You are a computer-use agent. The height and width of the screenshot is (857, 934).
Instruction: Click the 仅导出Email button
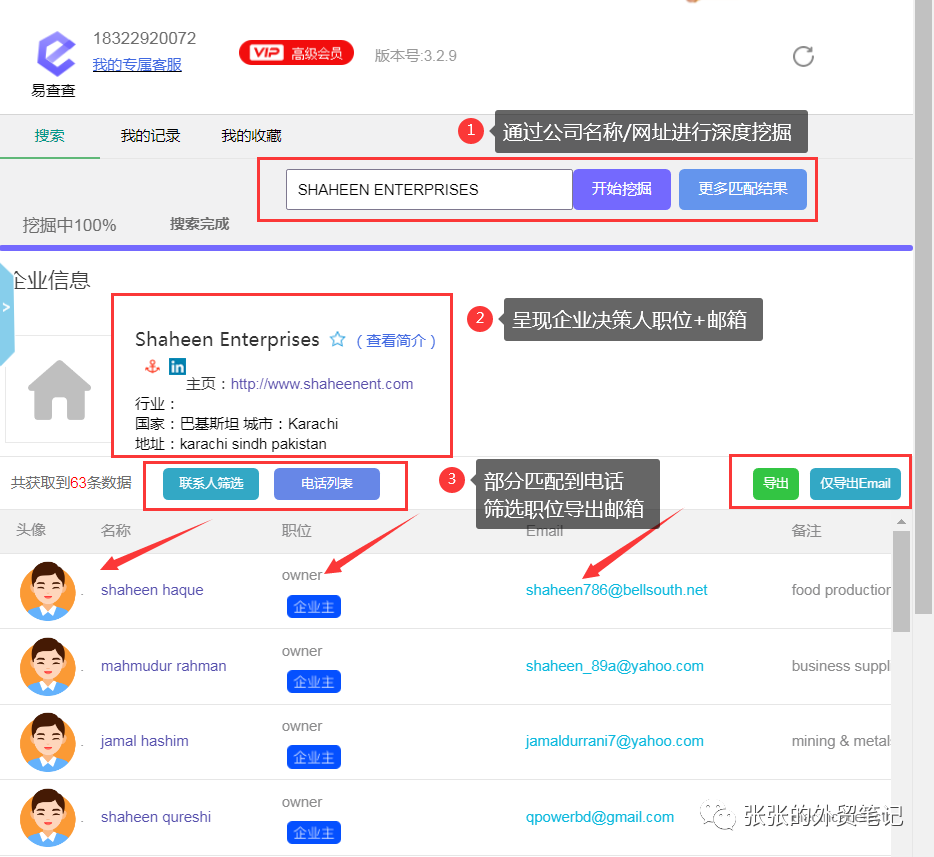855,484
